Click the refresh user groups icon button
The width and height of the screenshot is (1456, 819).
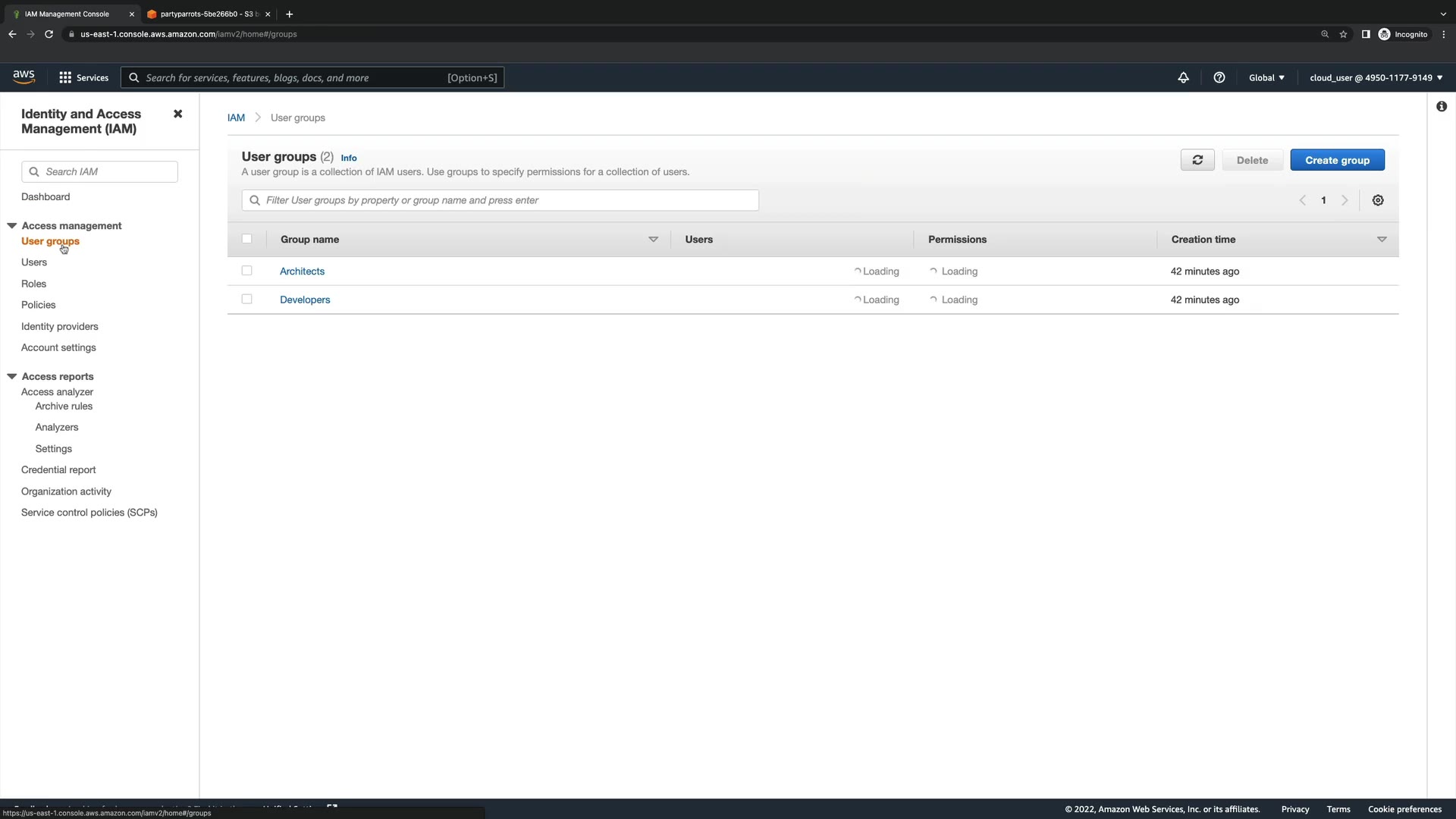click(x=1197, y=160)
